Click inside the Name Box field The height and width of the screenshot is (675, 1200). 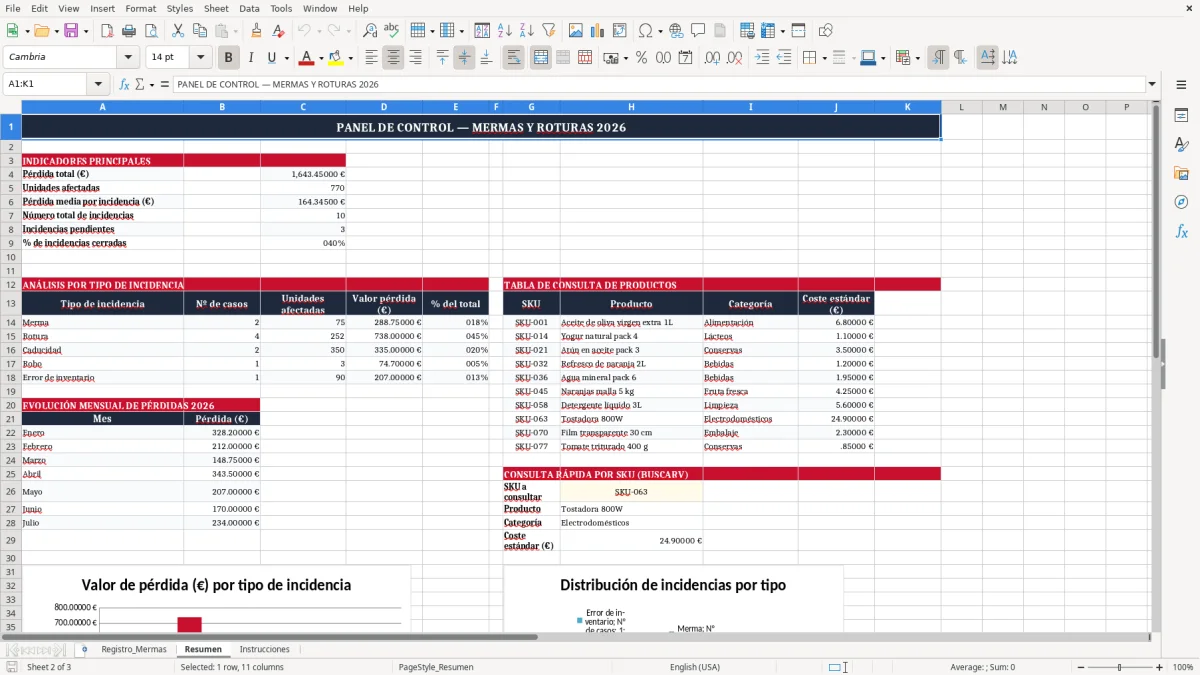click(46, 84)
